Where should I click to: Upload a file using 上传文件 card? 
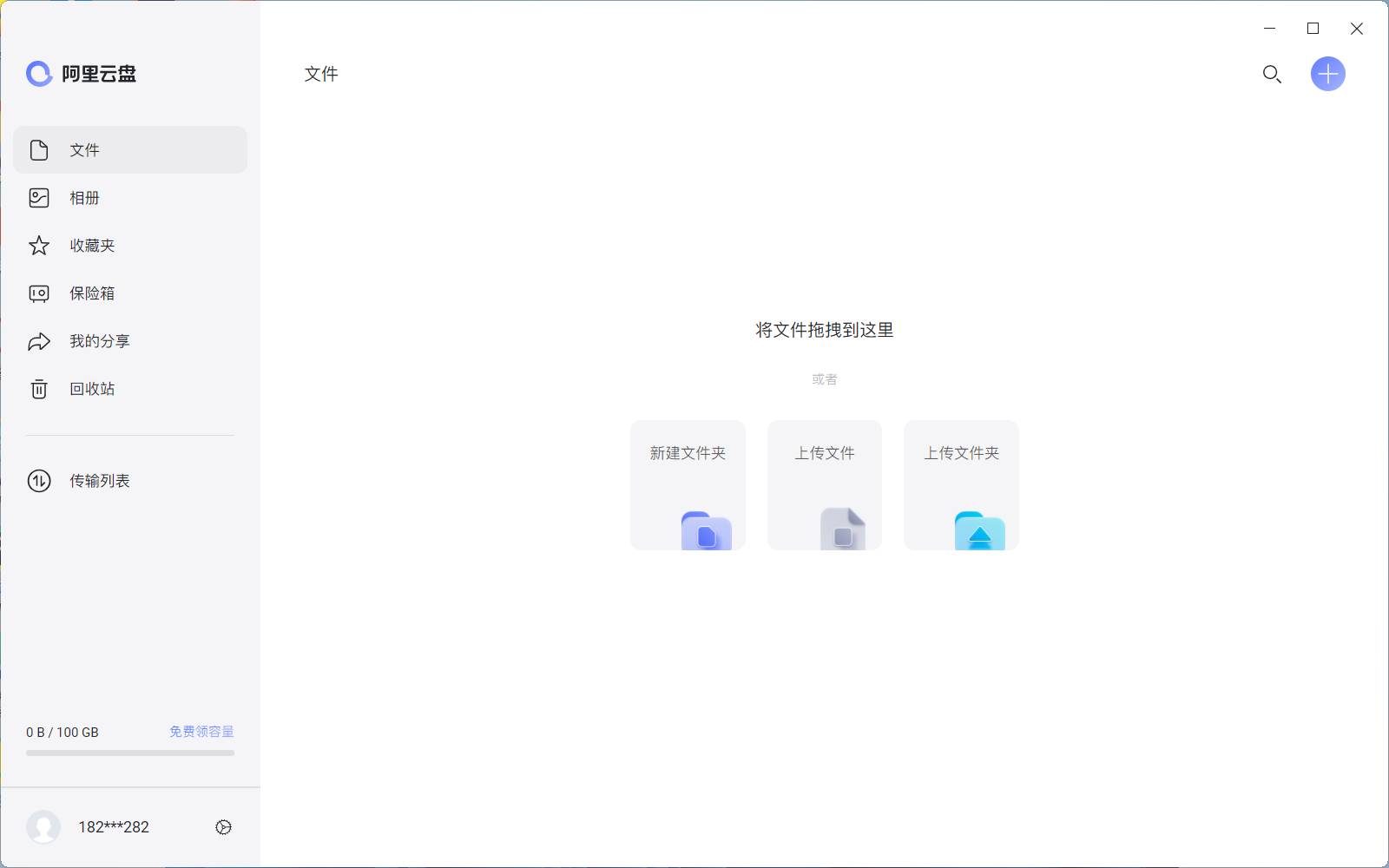(824, 484)
